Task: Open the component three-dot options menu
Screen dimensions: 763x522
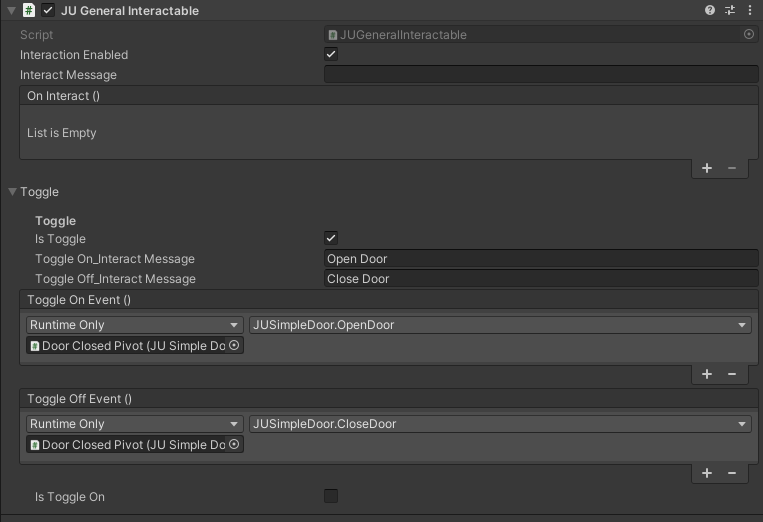Action: 749,10
